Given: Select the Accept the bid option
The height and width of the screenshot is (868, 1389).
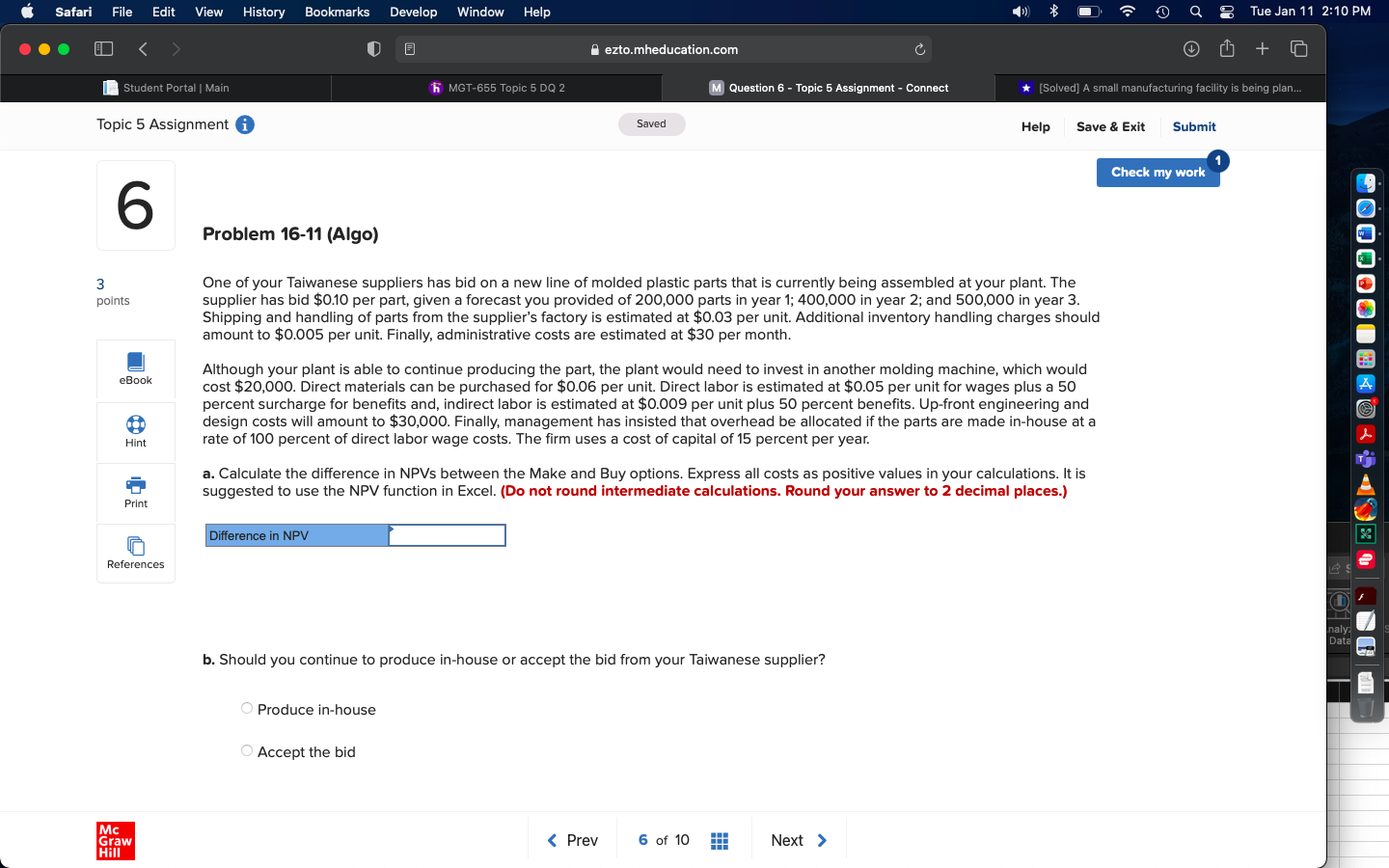Looking at the screenshot, I should click(246, 750).
